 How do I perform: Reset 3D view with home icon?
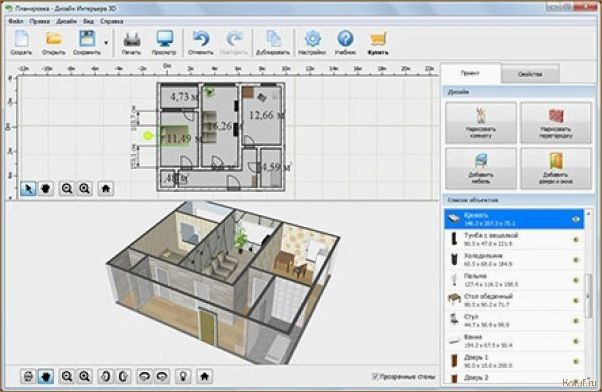coord(204,376)
